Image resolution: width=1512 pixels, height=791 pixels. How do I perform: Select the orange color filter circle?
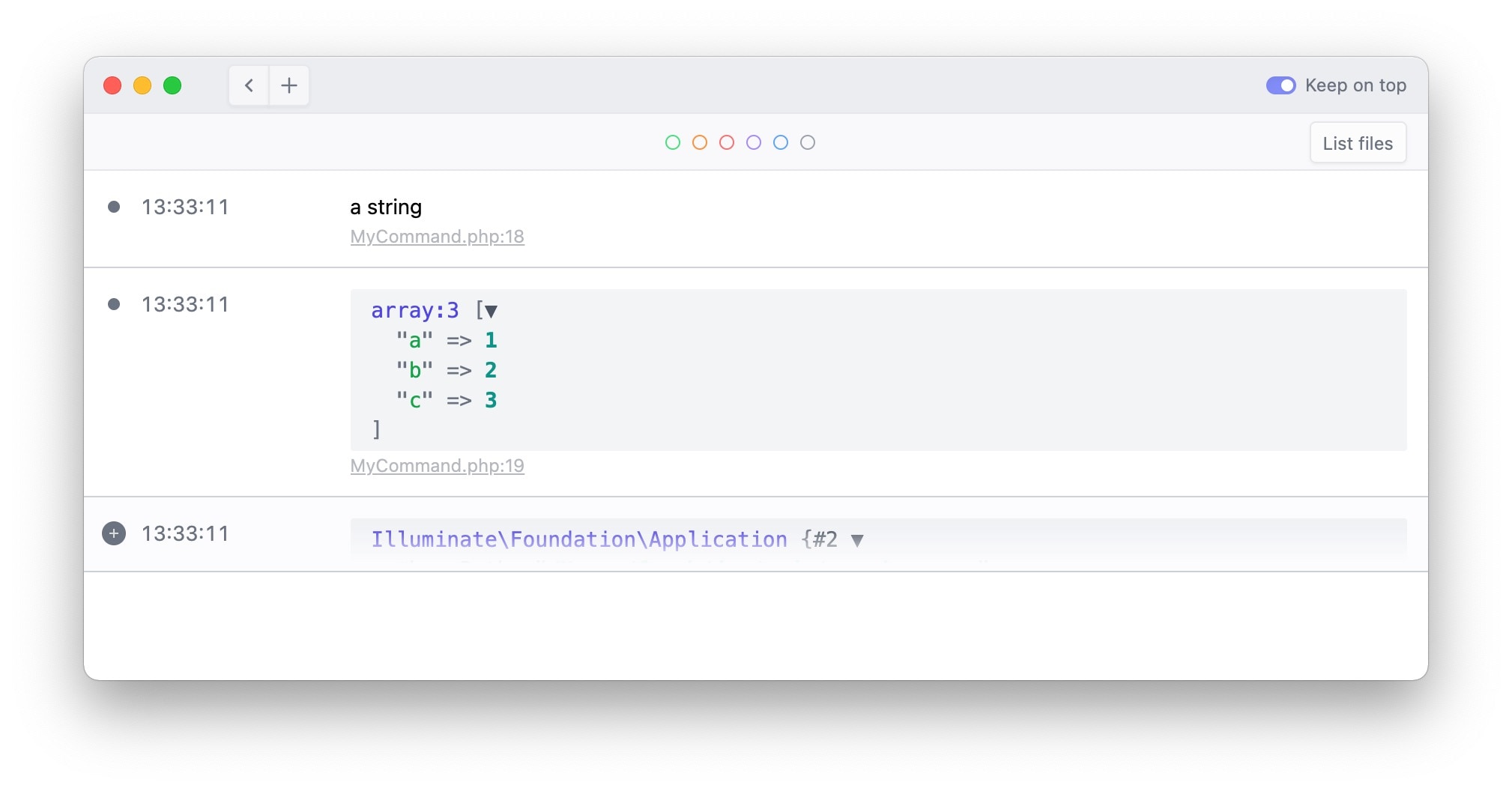click(700, 142)
